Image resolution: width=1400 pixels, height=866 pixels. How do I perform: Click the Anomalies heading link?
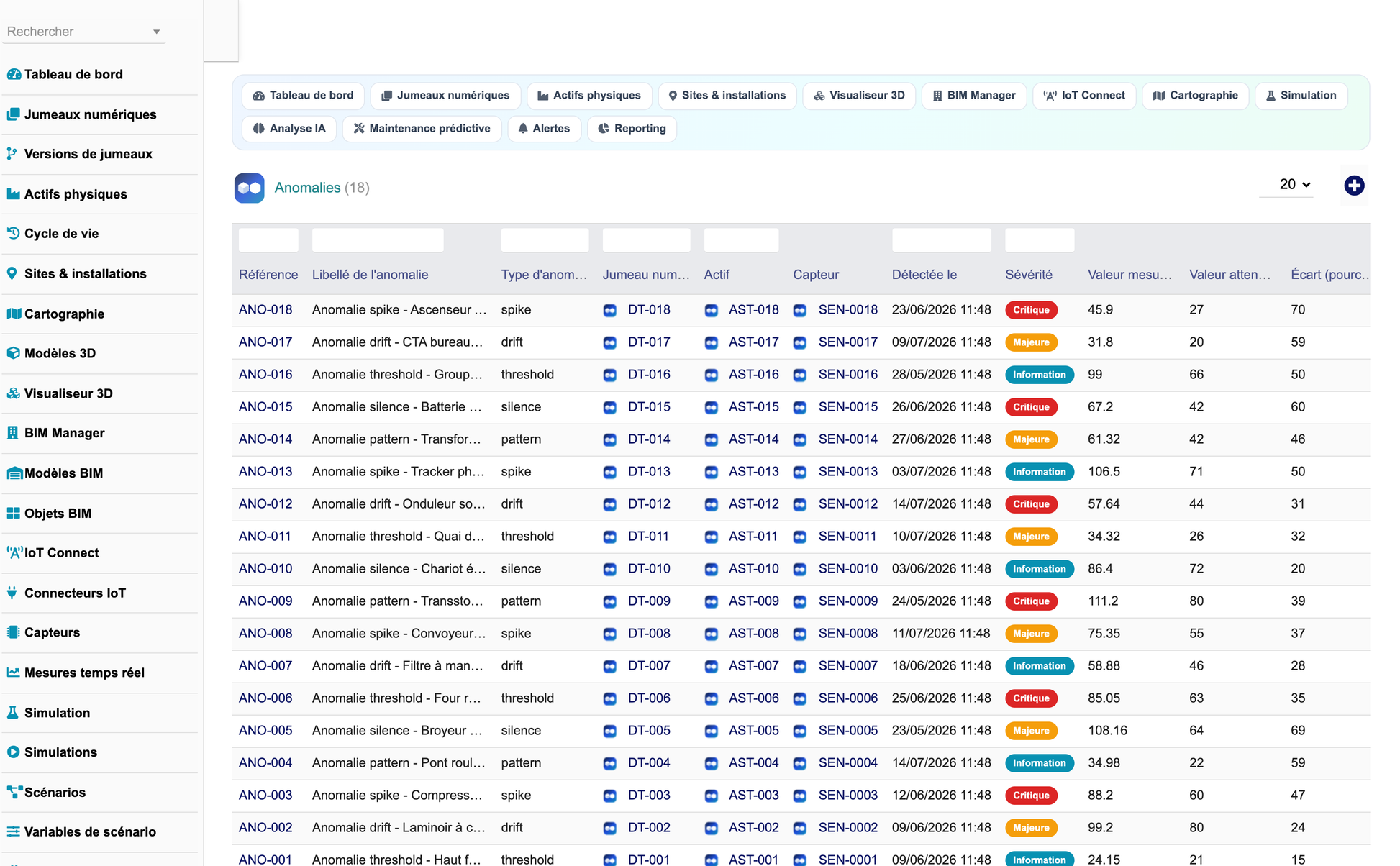pos(307,188)
